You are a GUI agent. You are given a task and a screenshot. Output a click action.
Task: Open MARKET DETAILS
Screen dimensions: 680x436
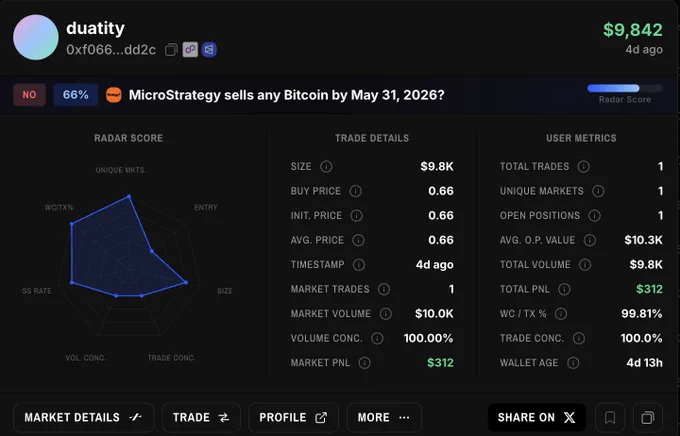pos(83,418)
